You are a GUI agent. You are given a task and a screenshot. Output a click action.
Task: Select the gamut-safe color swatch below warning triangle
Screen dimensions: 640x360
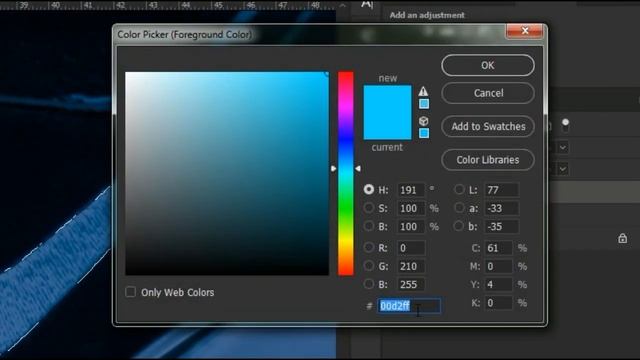pos(424,104)
